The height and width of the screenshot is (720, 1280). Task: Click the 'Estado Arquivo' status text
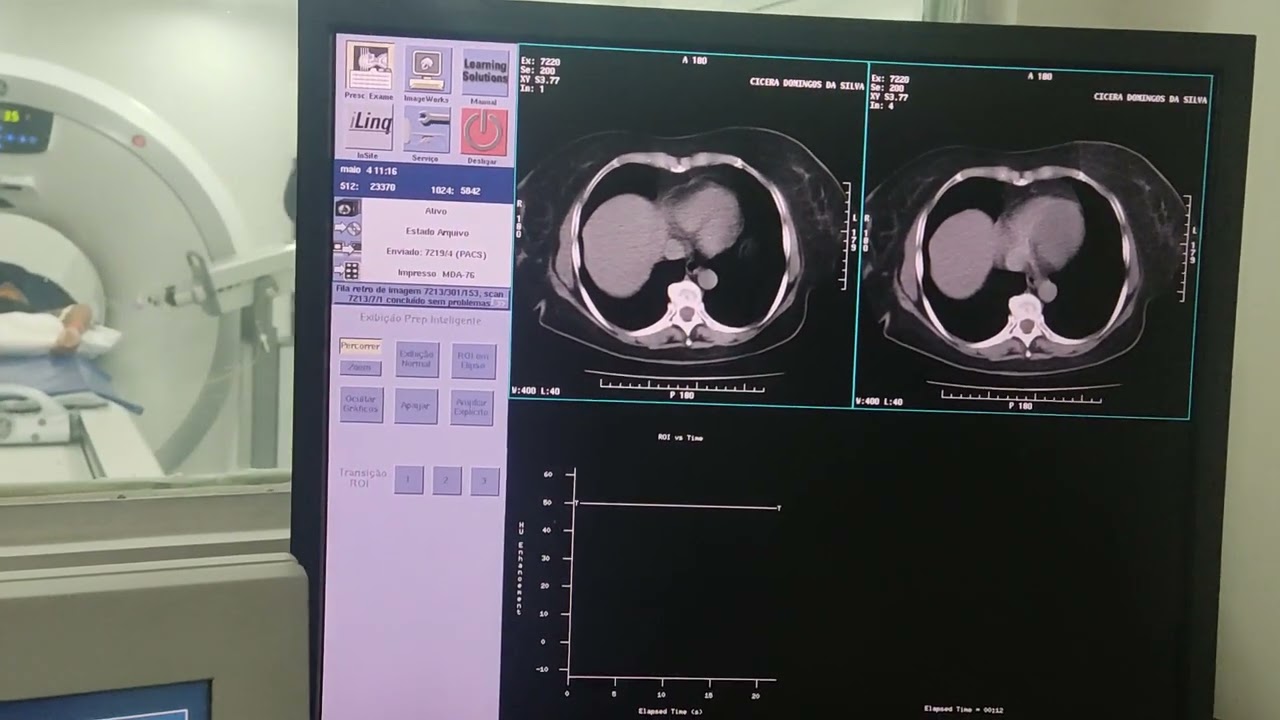pos(438,232)
